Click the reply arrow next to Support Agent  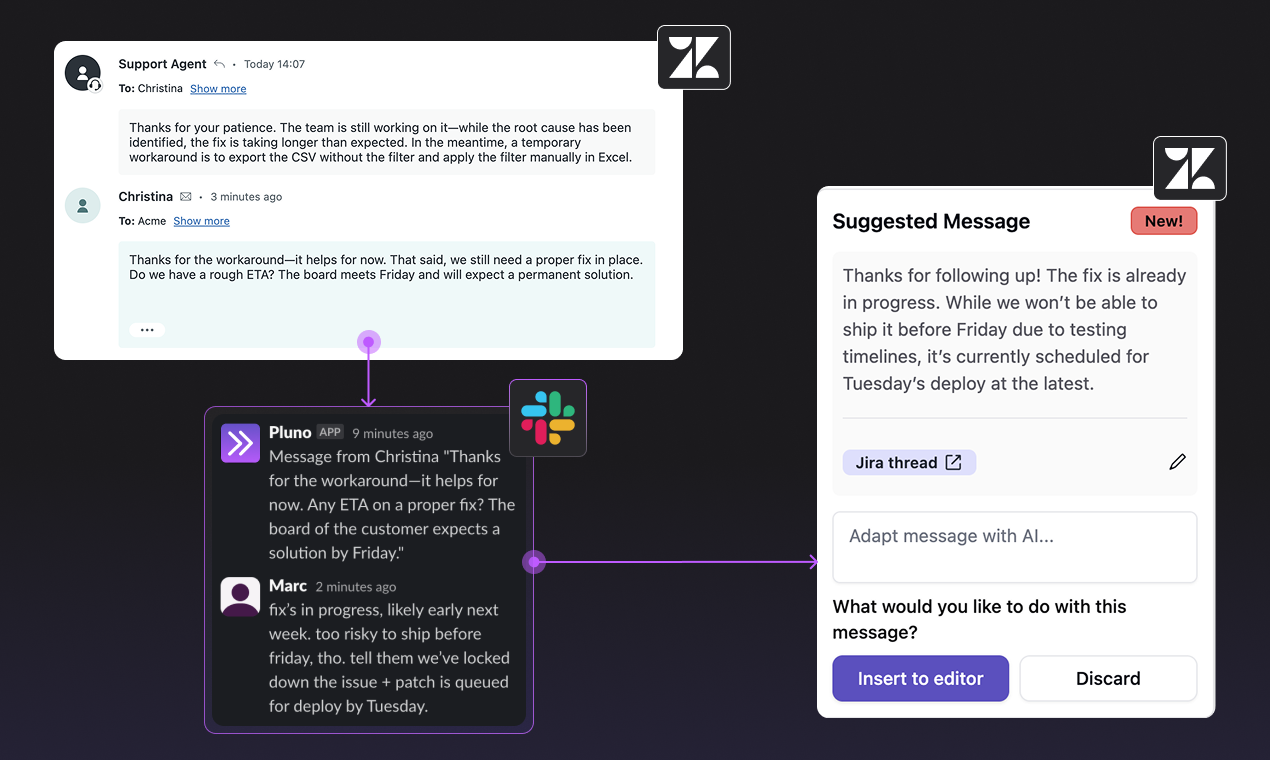click(x=219, y=64)
